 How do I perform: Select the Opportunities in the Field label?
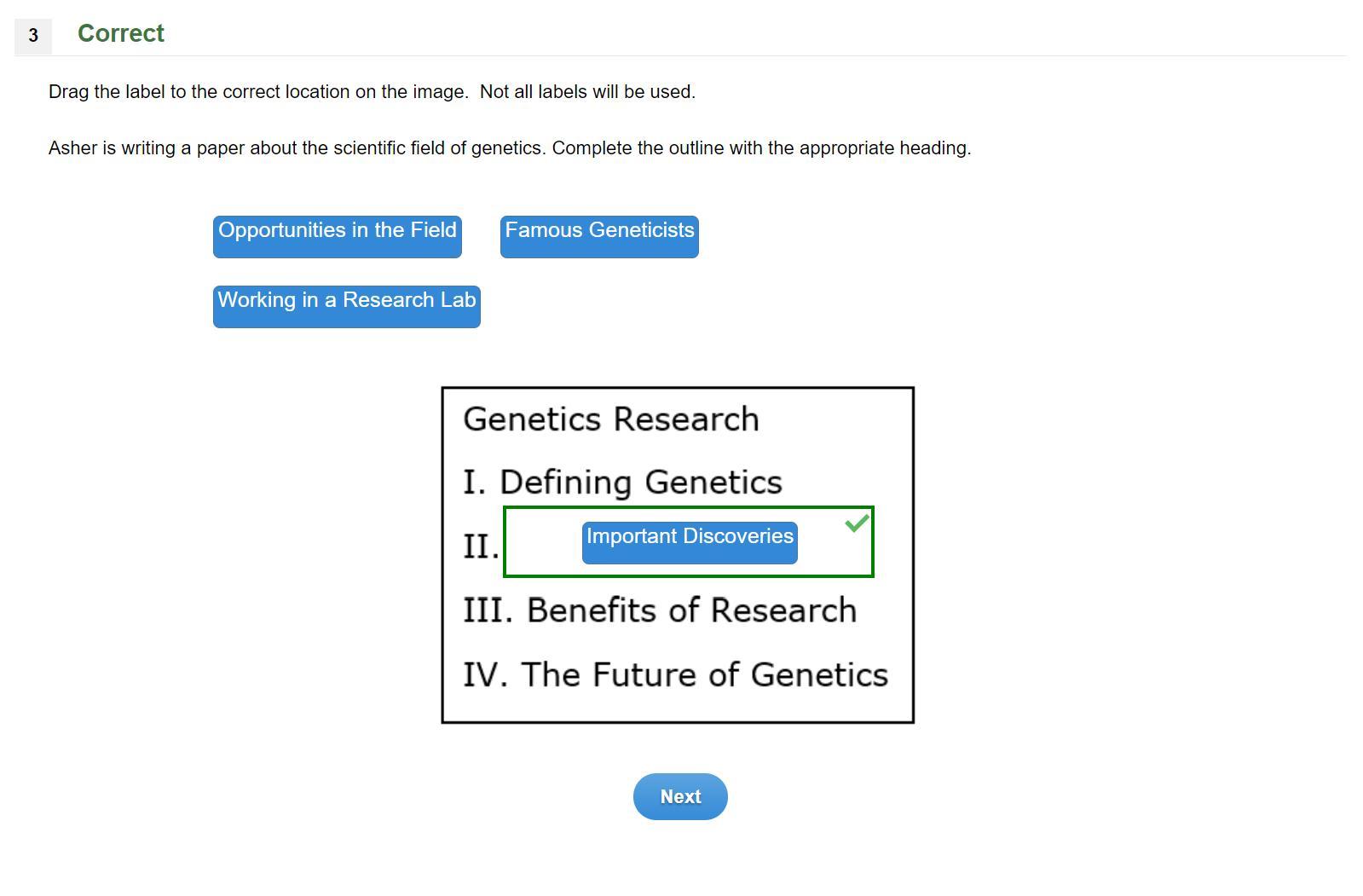[x=338, y=236]
